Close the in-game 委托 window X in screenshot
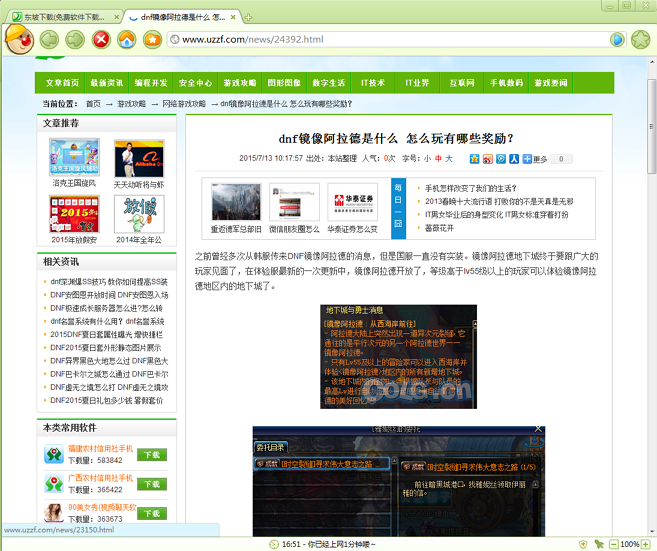 (538, 429)
